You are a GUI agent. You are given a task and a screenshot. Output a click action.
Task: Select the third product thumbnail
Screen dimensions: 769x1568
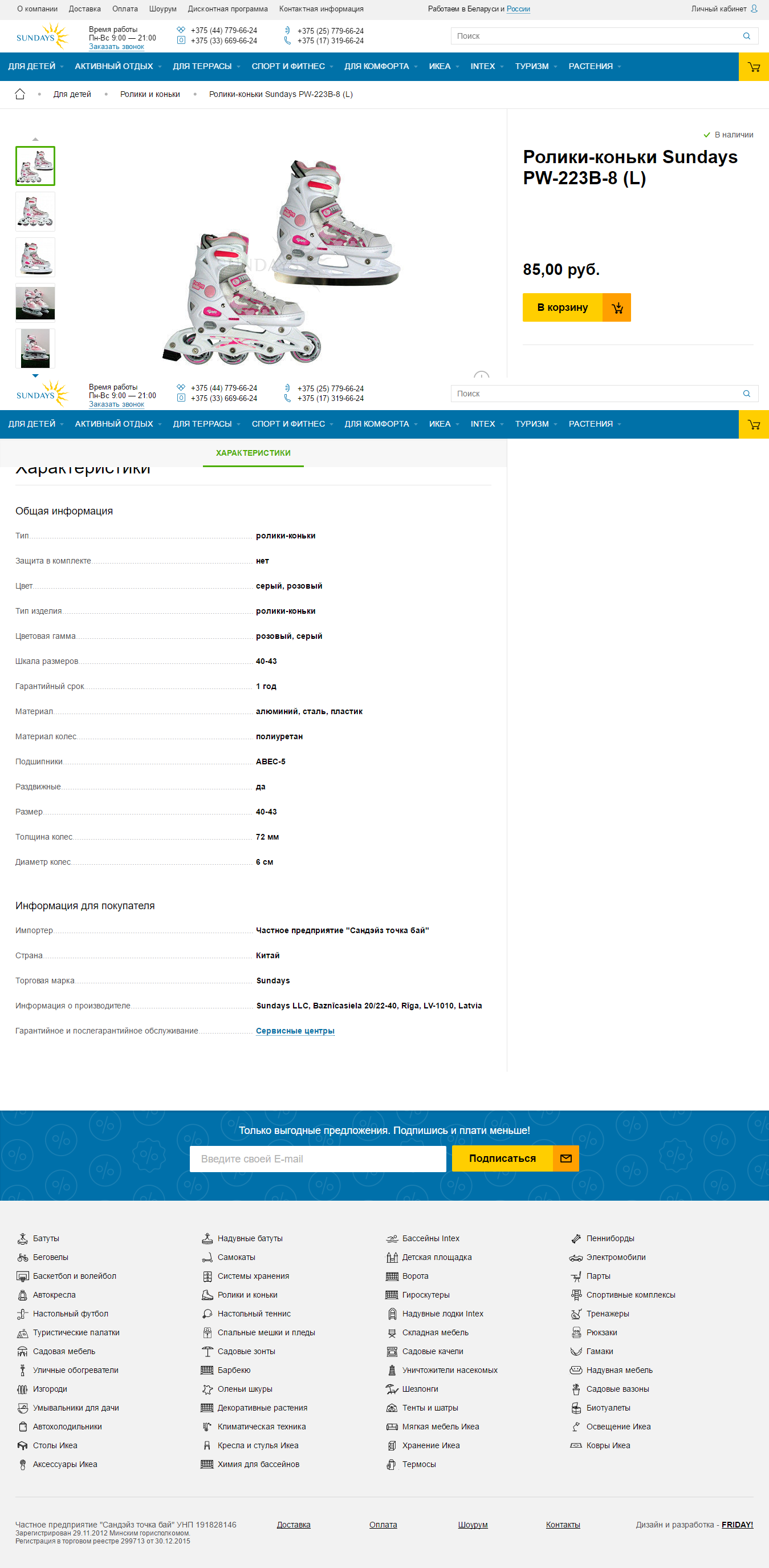coord(35,257)
